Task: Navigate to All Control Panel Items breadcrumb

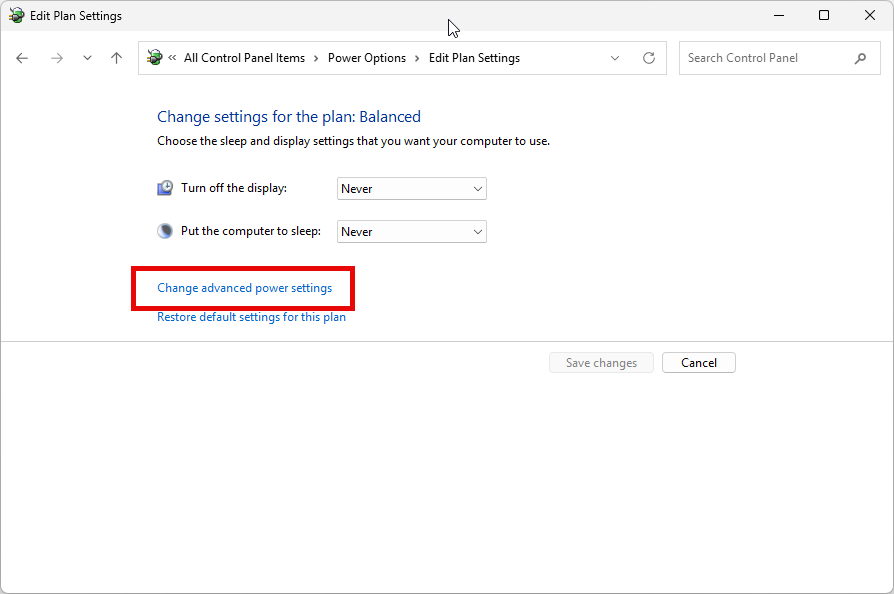Action: (244, 58)
